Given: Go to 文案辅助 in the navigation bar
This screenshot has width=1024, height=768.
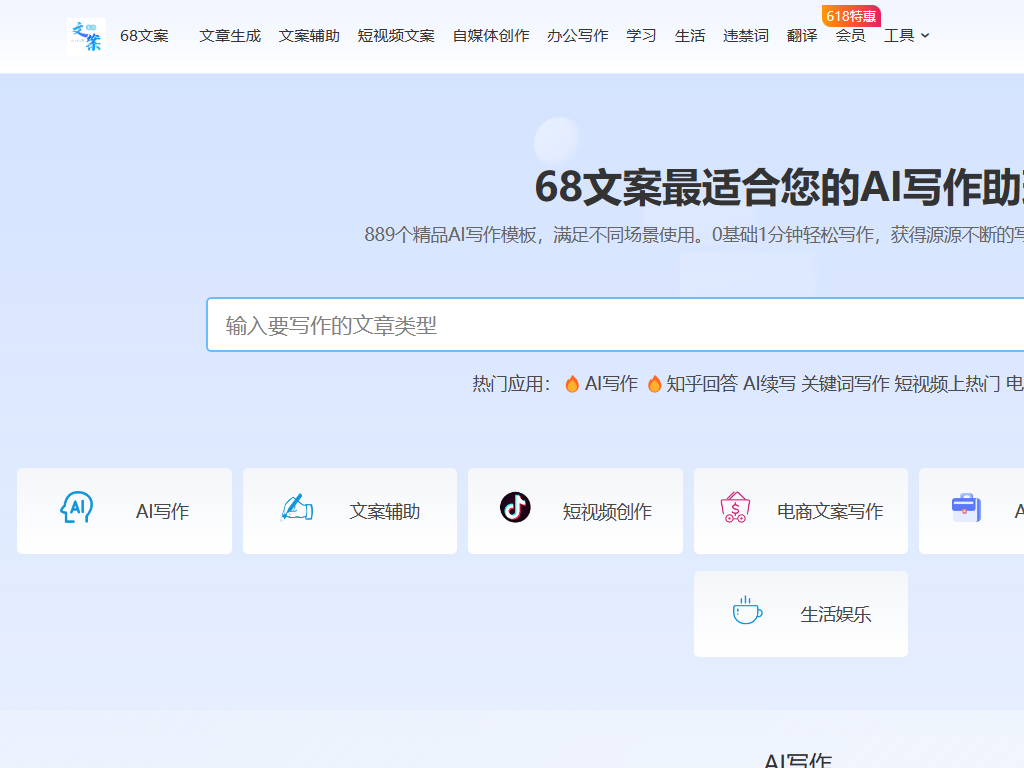Looking at the screenshot, I should click(309, 36).
